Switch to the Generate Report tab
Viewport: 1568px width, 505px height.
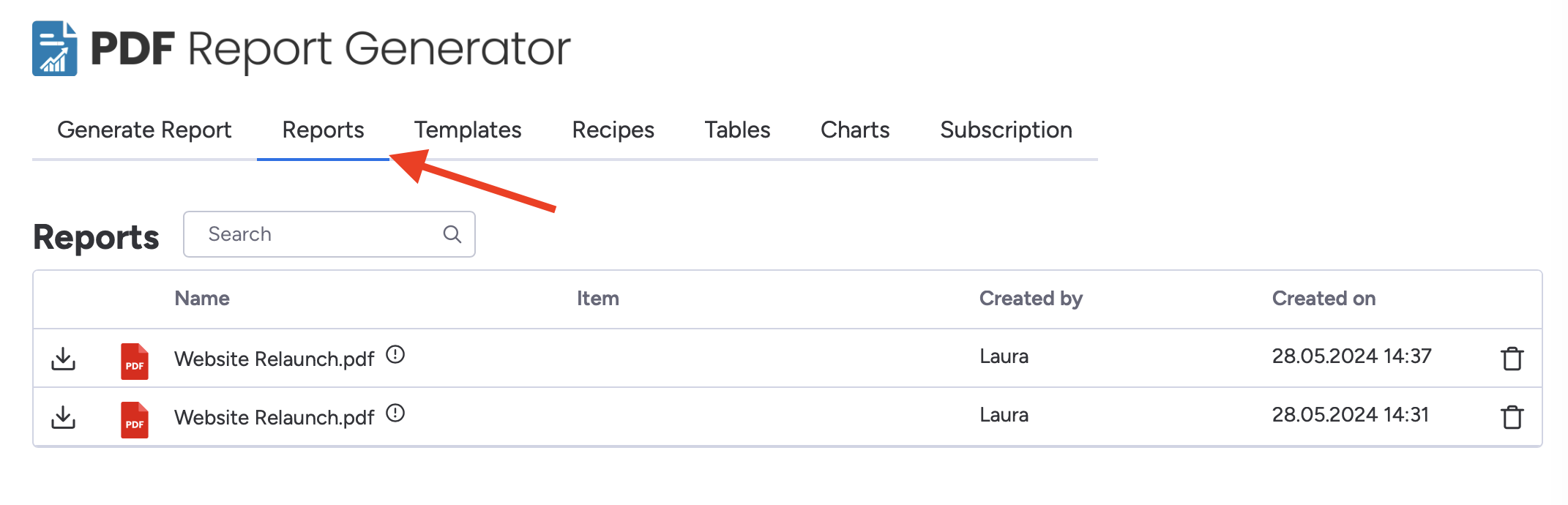click(144, 130)
